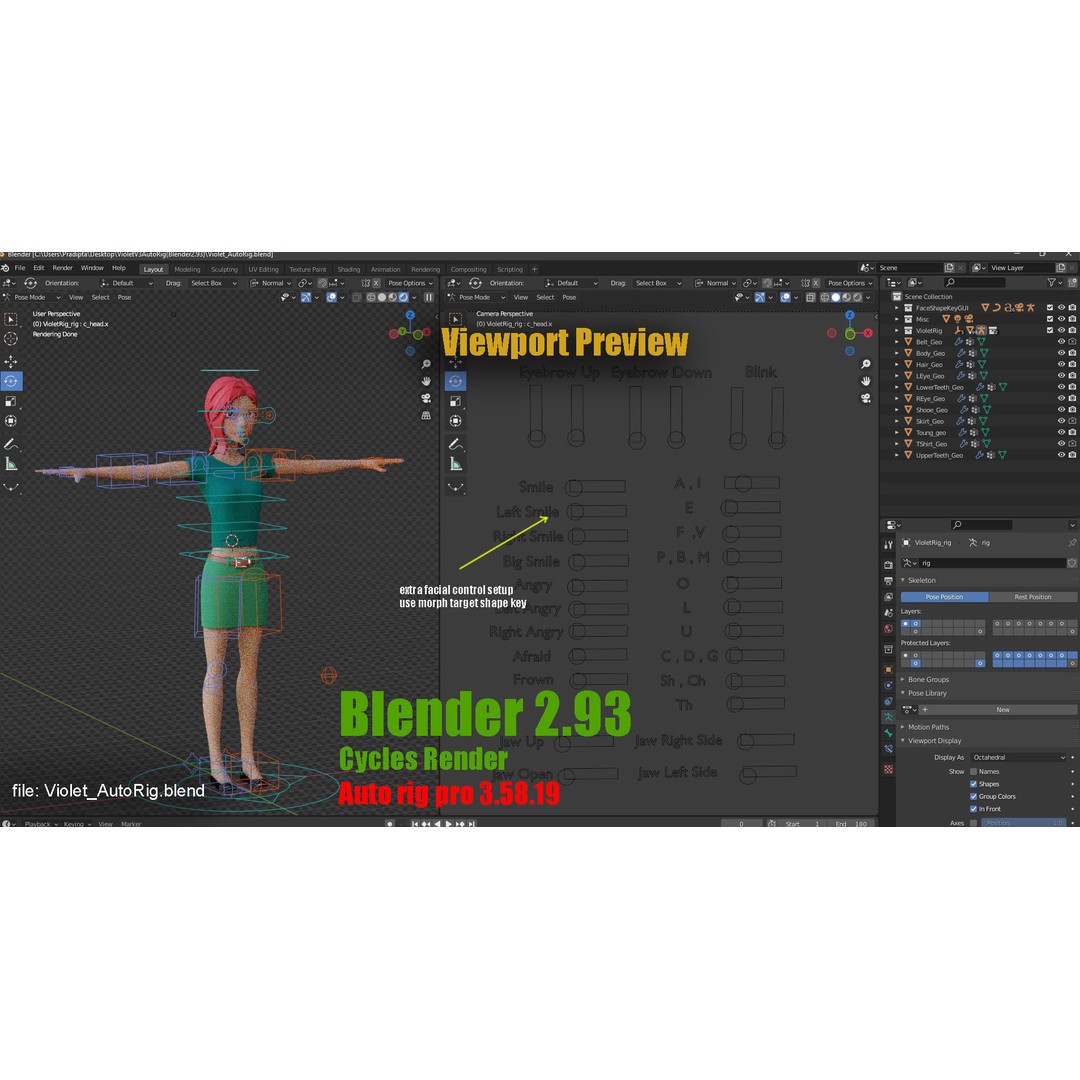Viewport: 1080px width, 1080px height.
Task: Select the Select Box tool in left viewport
Action: pos(11,320)
